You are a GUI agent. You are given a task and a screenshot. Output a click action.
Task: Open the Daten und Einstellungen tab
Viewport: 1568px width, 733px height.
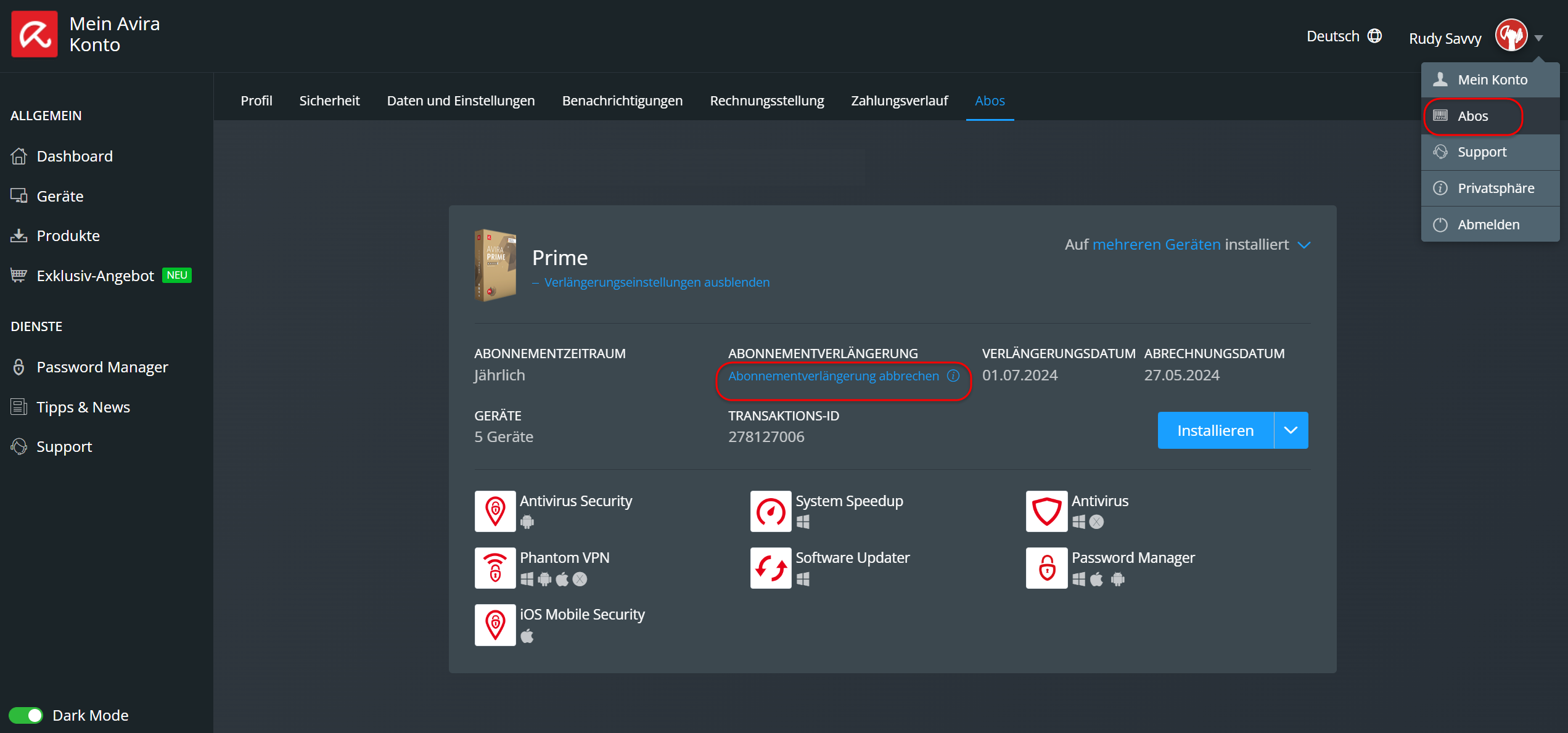(x=461, y=100)
